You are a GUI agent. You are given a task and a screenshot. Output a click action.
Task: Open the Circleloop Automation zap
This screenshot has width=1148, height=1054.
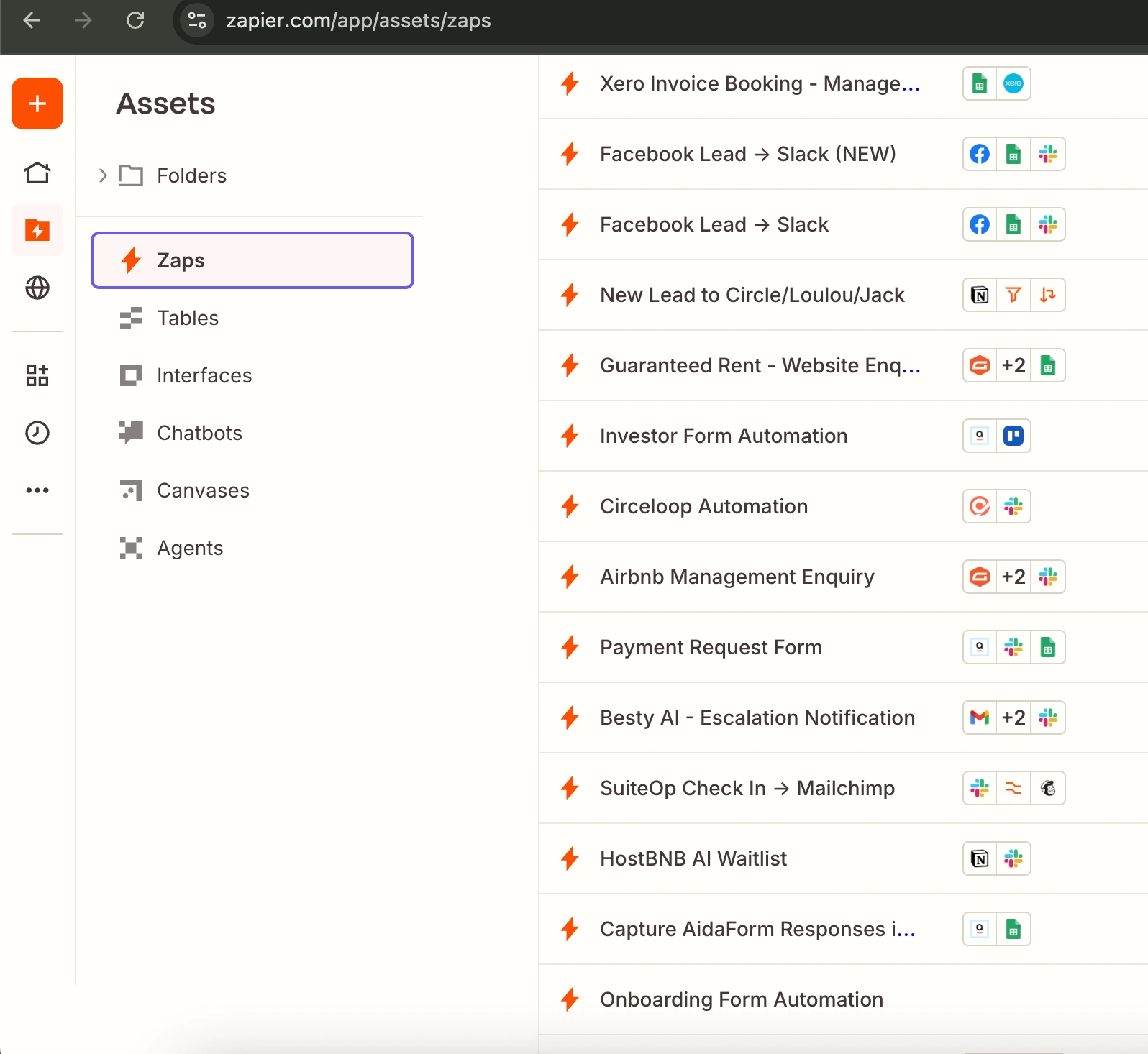coord(703,506)
